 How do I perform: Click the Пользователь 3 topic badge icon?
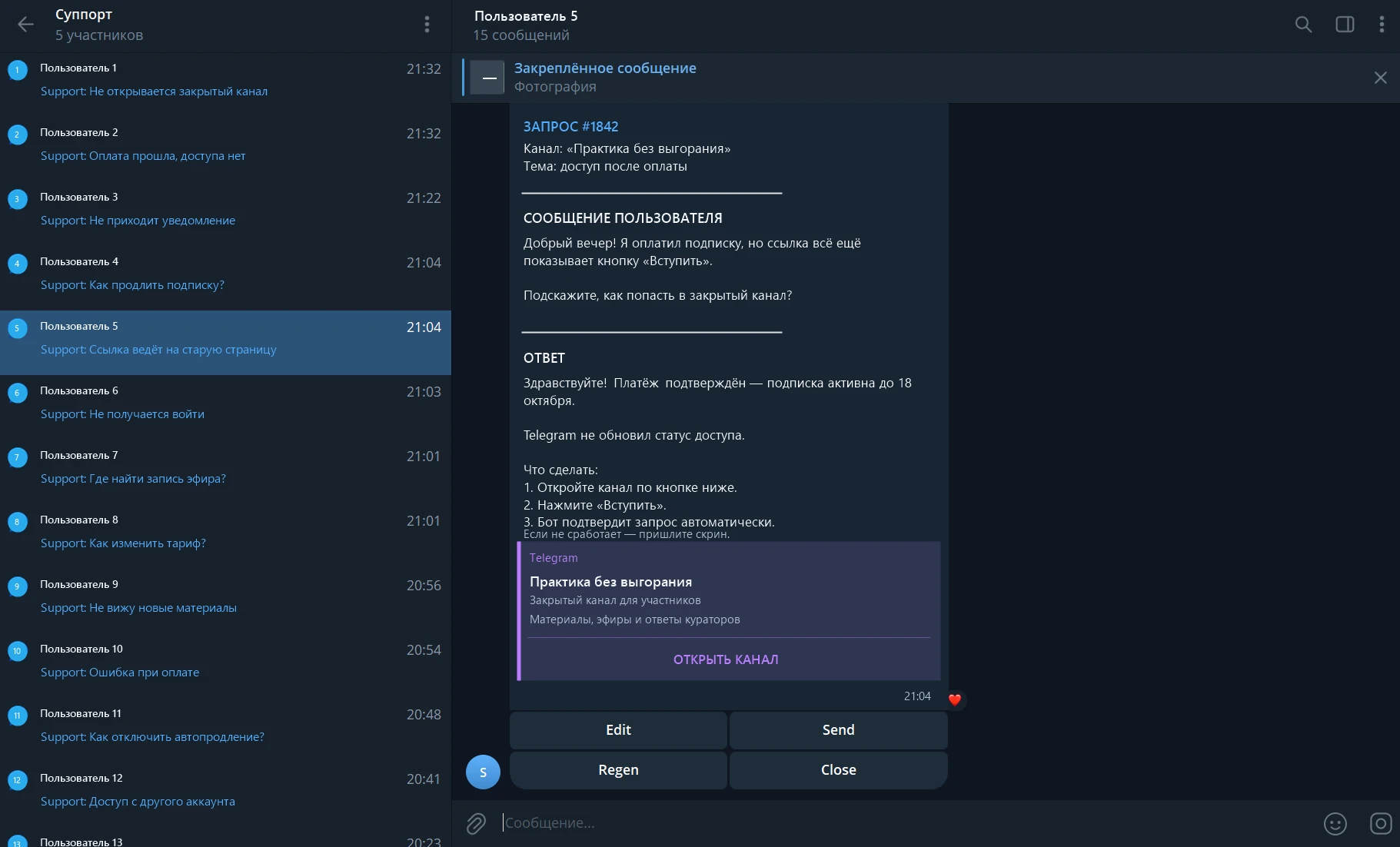17,199
